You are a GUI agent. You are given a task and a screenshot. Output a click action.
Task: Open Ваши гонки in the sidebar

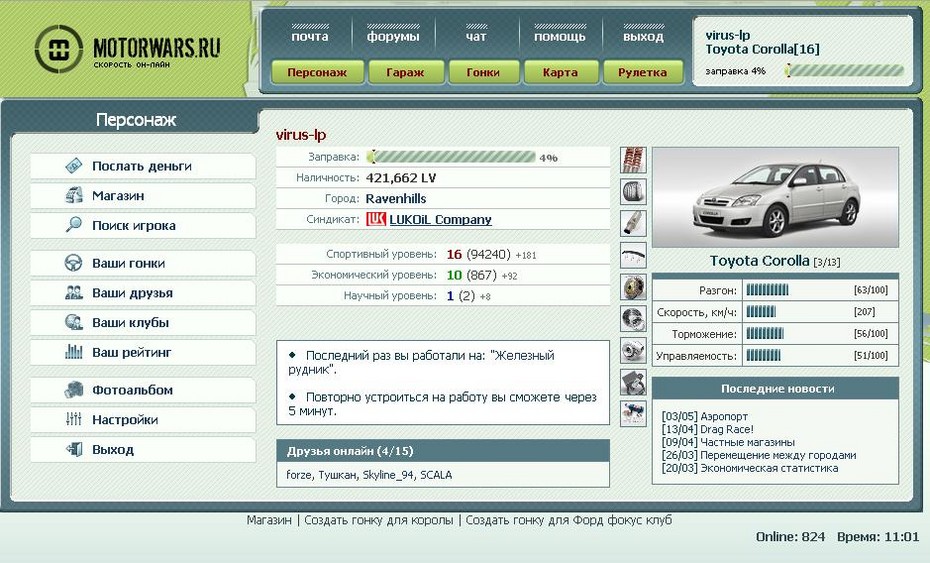pos(143,263)
